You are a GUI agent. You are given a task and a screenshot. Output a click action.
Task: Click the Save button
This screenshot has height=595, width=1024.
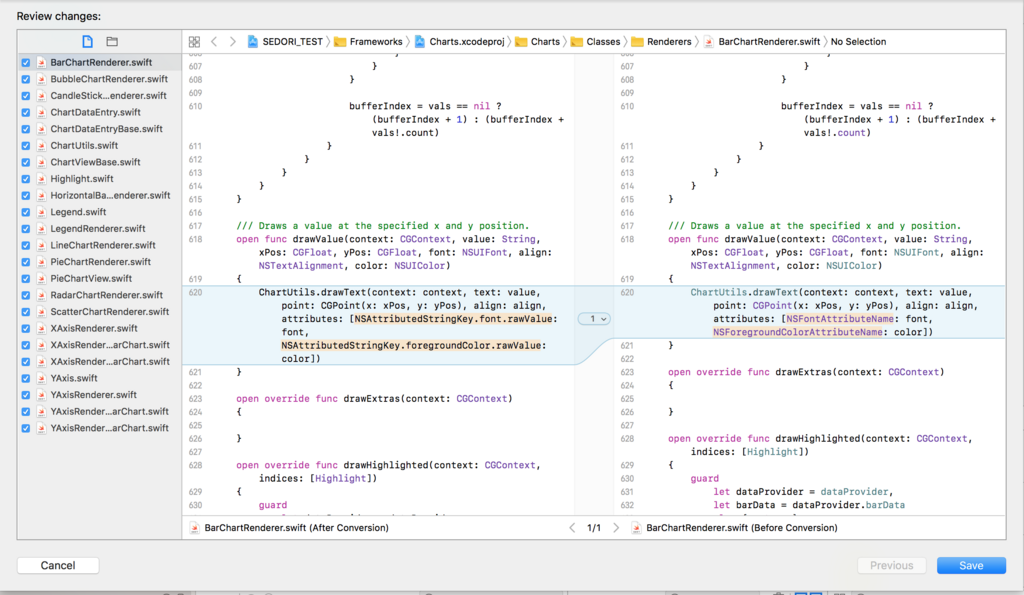[971, 566]
